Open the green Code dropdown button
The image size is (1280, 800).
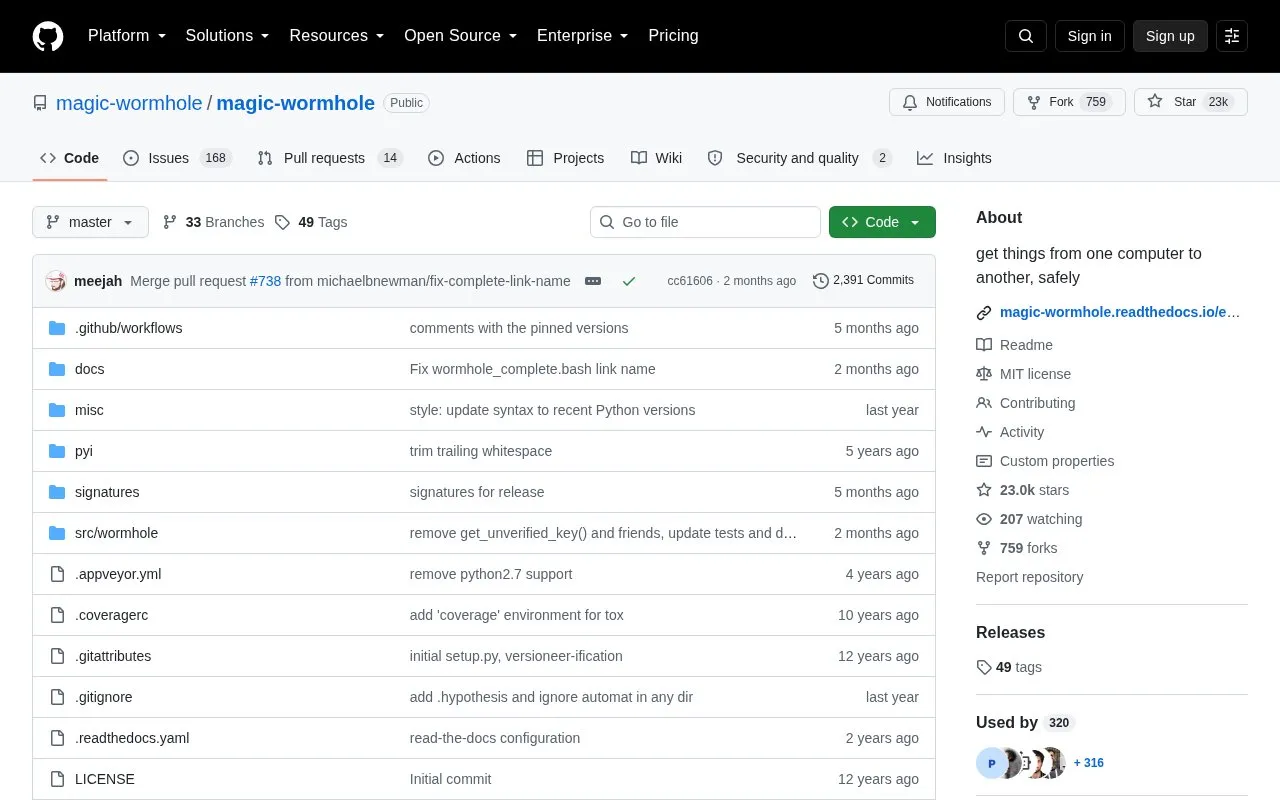coord(882,222)
